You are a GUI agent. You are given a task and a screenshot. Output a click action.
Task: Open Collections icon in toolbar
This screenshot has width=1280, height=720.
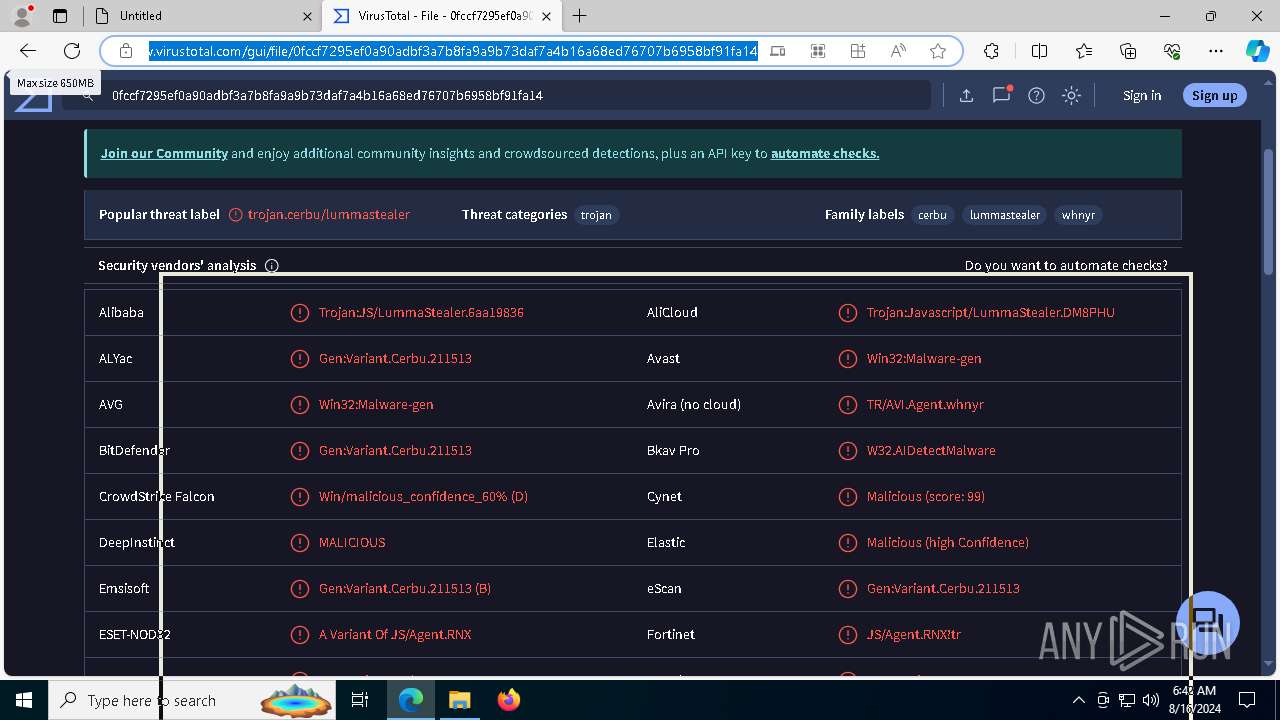pos(1128,51)
